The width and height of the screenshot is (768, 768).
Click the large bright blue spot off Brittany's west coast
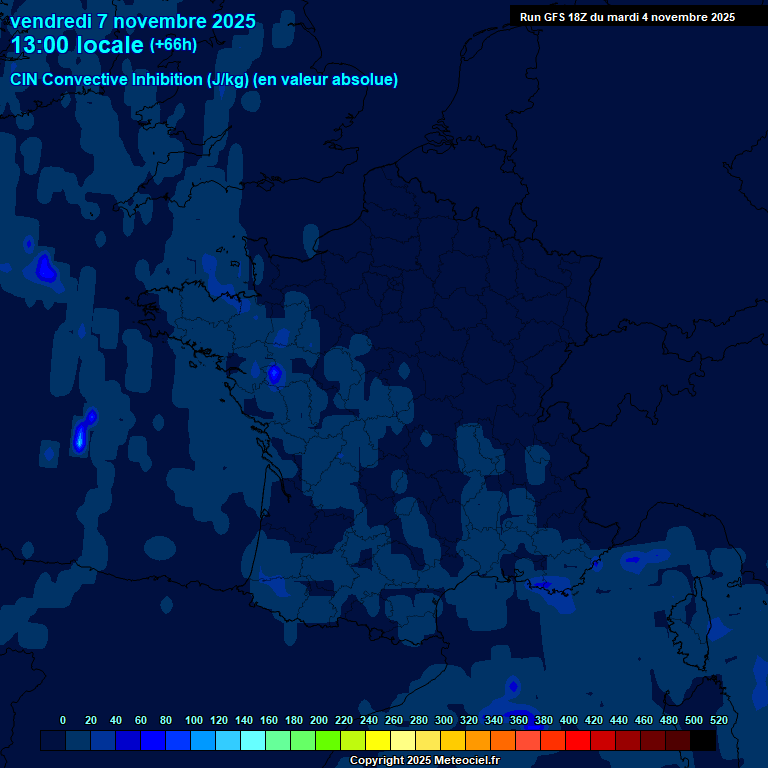(x=45, y=268)
